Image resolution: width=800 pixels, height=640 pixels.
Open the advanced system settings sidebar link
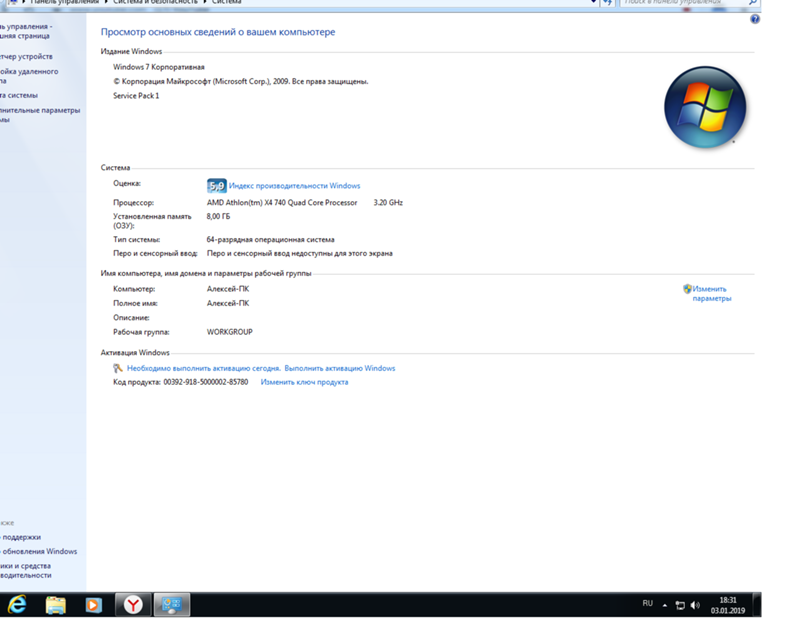(x=40, y=115)
